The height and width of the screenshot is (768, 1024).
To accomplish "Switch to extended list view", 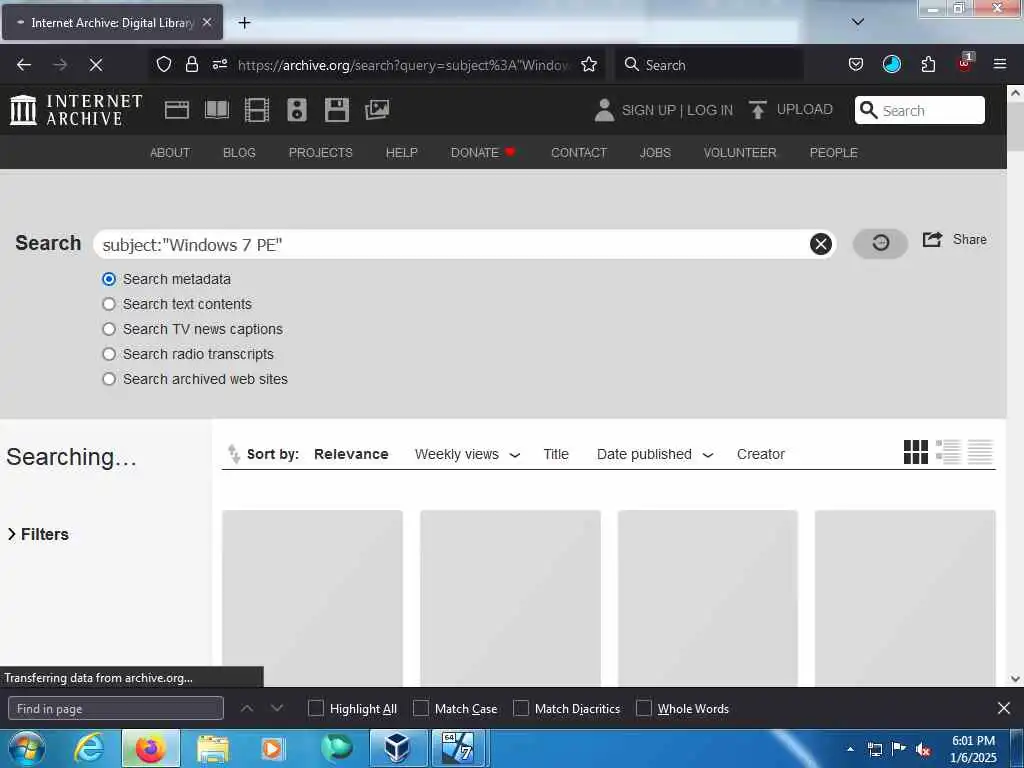I will (948, 452).
